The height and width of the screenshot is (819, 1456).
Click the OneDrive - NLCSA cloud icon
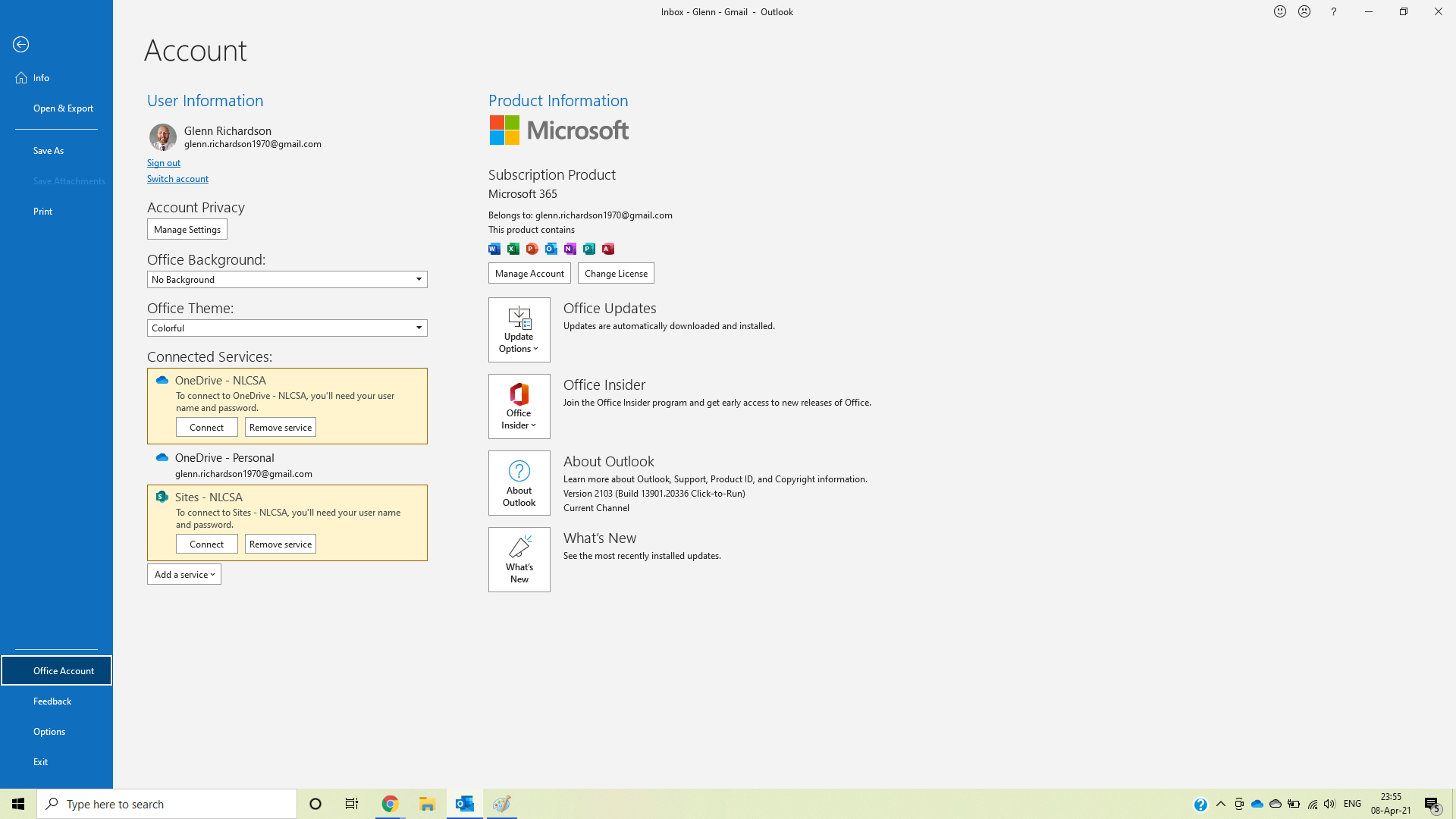162,380
